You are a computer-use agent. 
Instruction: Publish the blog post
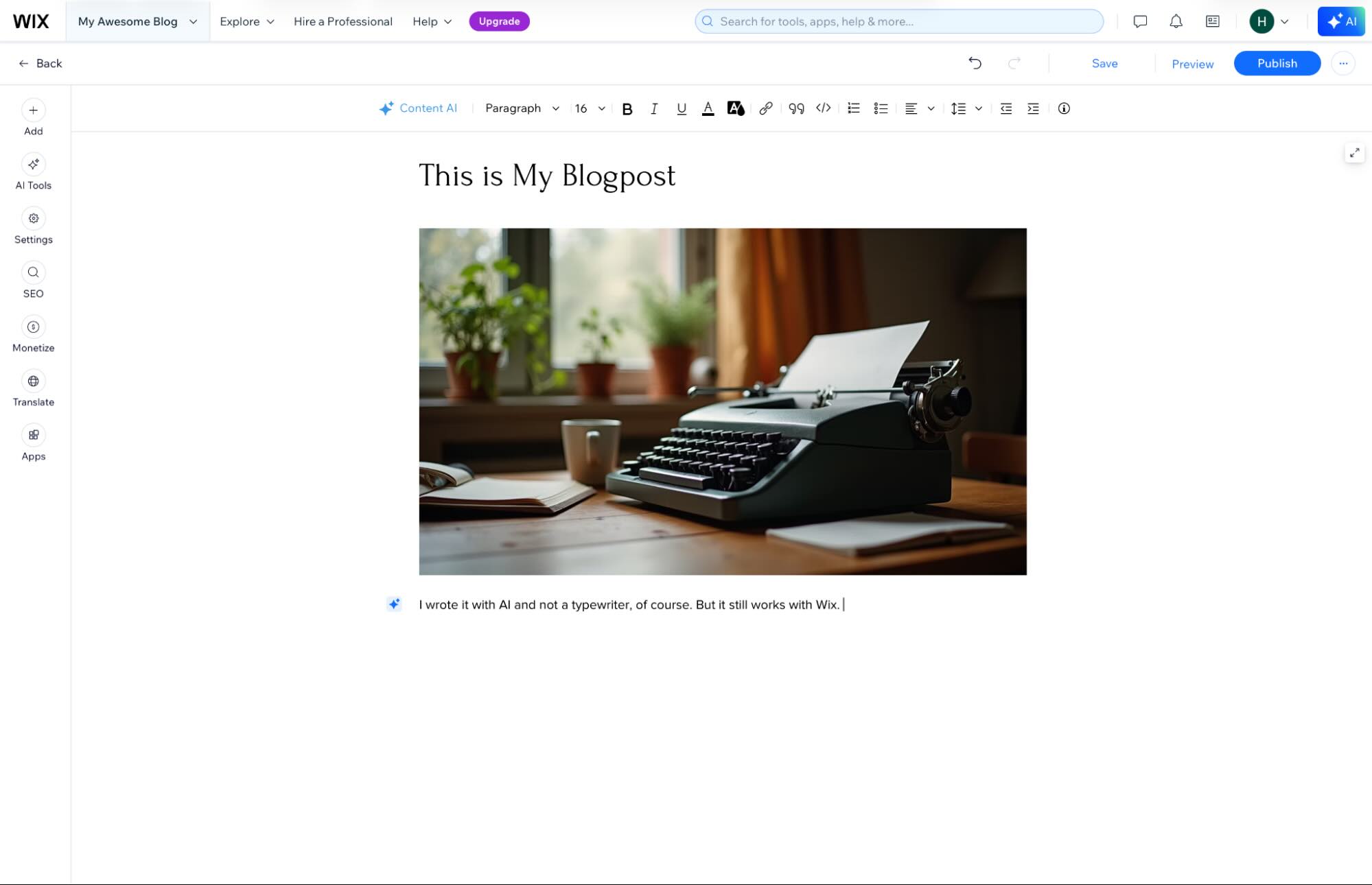(1277, 63)
